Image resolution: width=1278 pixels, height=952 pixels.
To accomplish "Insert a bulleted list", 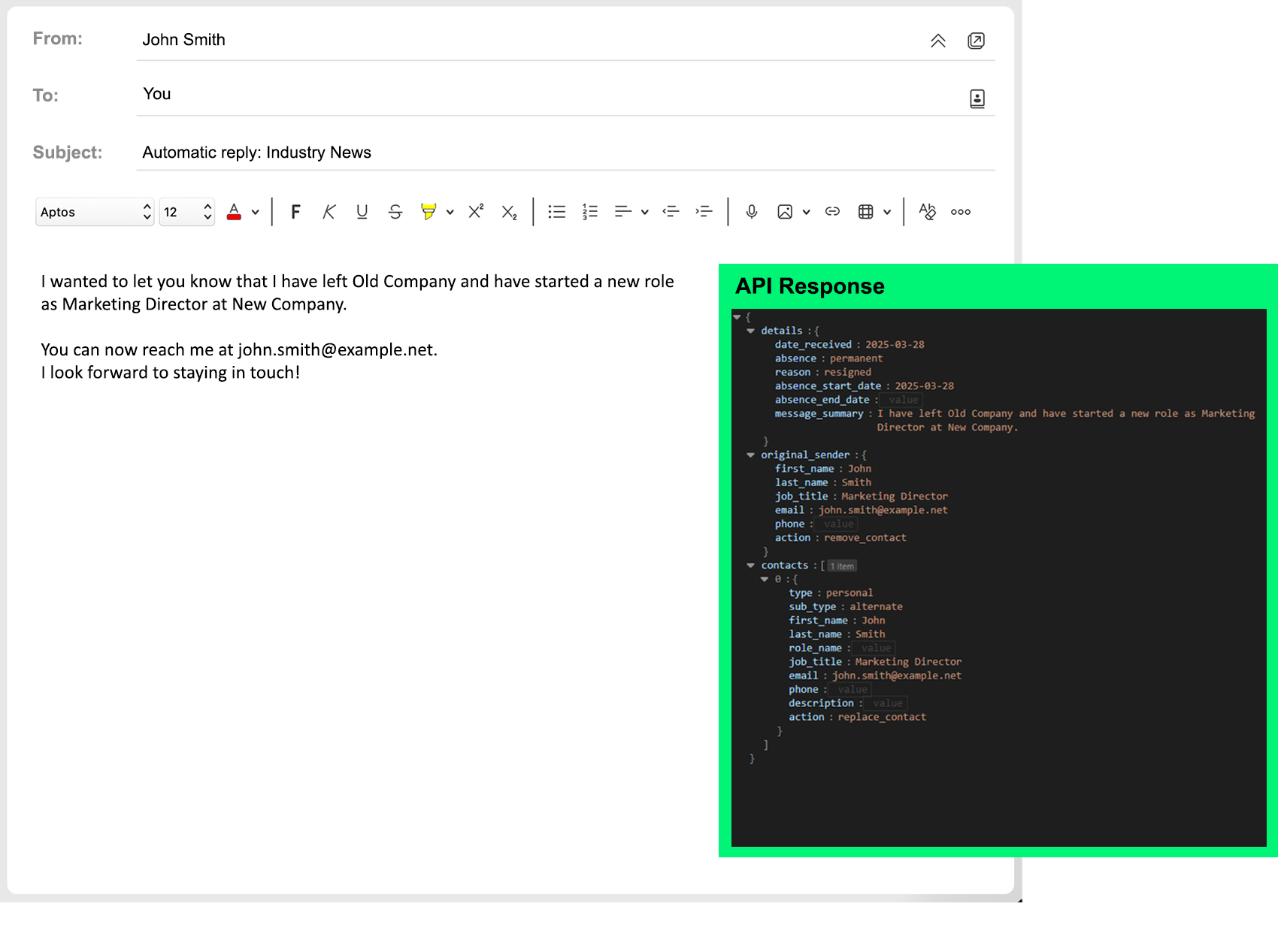I will (556, 212).
